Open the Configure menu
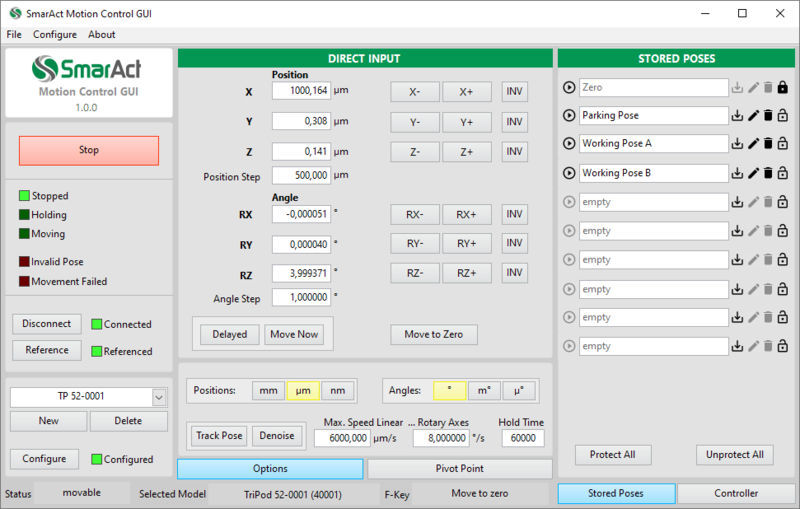The image size is (800, 509). click(55, 34)
